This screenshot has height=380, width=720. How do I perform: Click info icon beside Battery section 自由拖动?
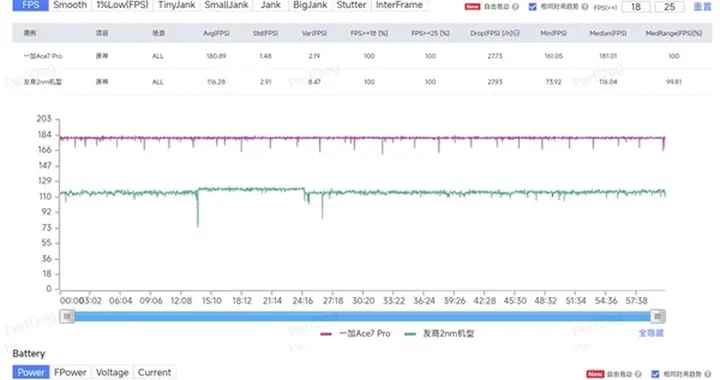638,374
